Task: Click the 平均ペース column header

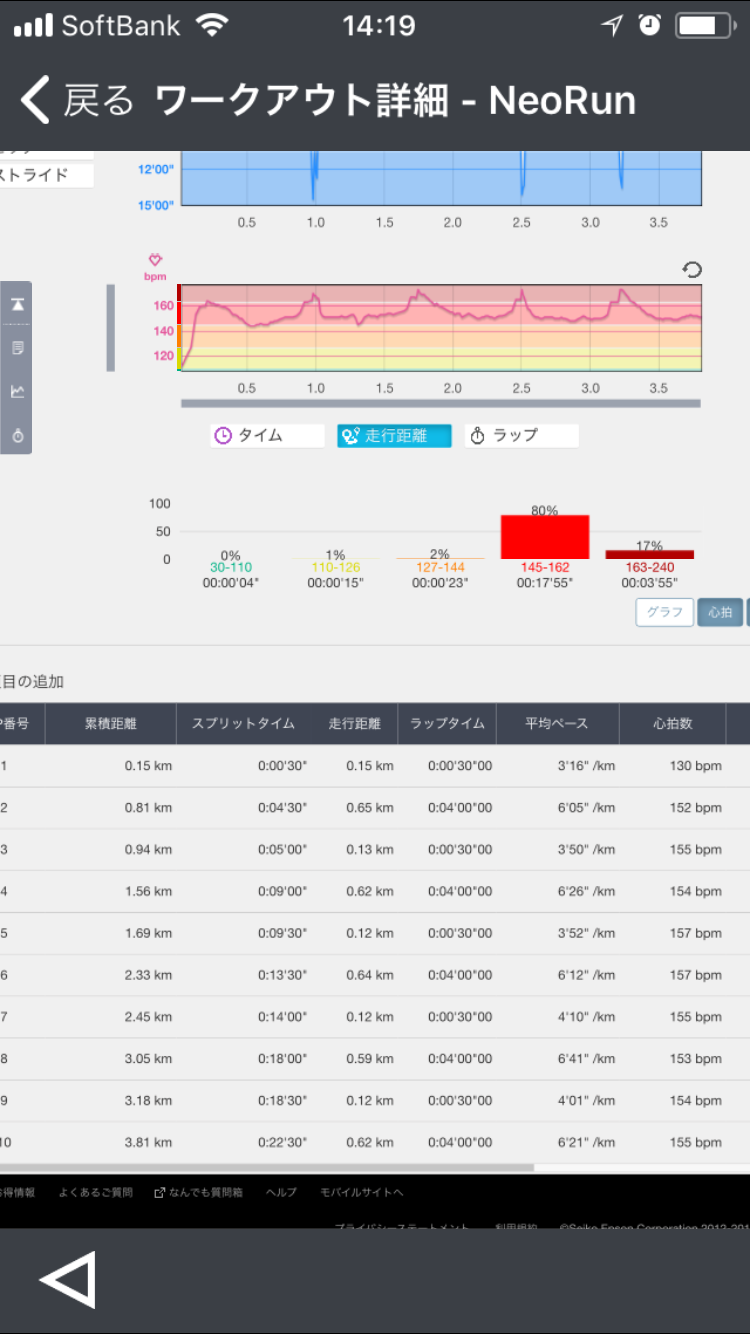Action: pyautogui.click(x=557, y=723)
